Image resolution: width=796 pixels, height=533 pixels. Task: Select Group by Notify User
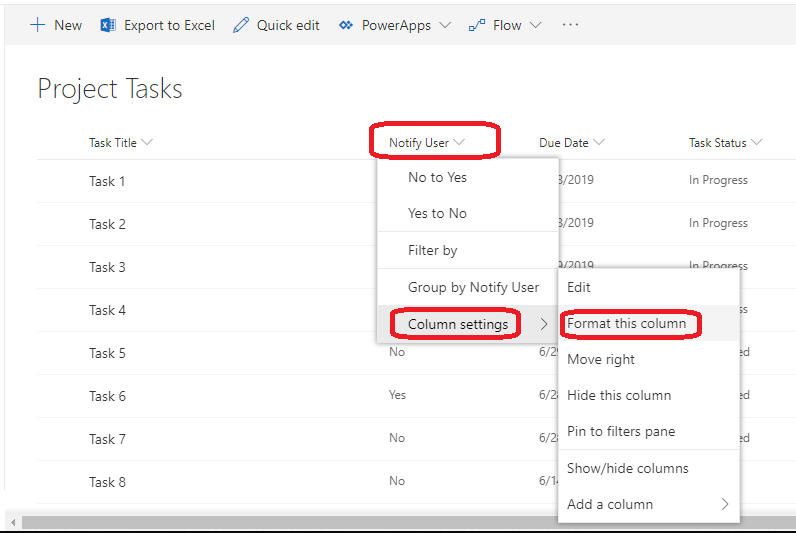coord(473,287)
